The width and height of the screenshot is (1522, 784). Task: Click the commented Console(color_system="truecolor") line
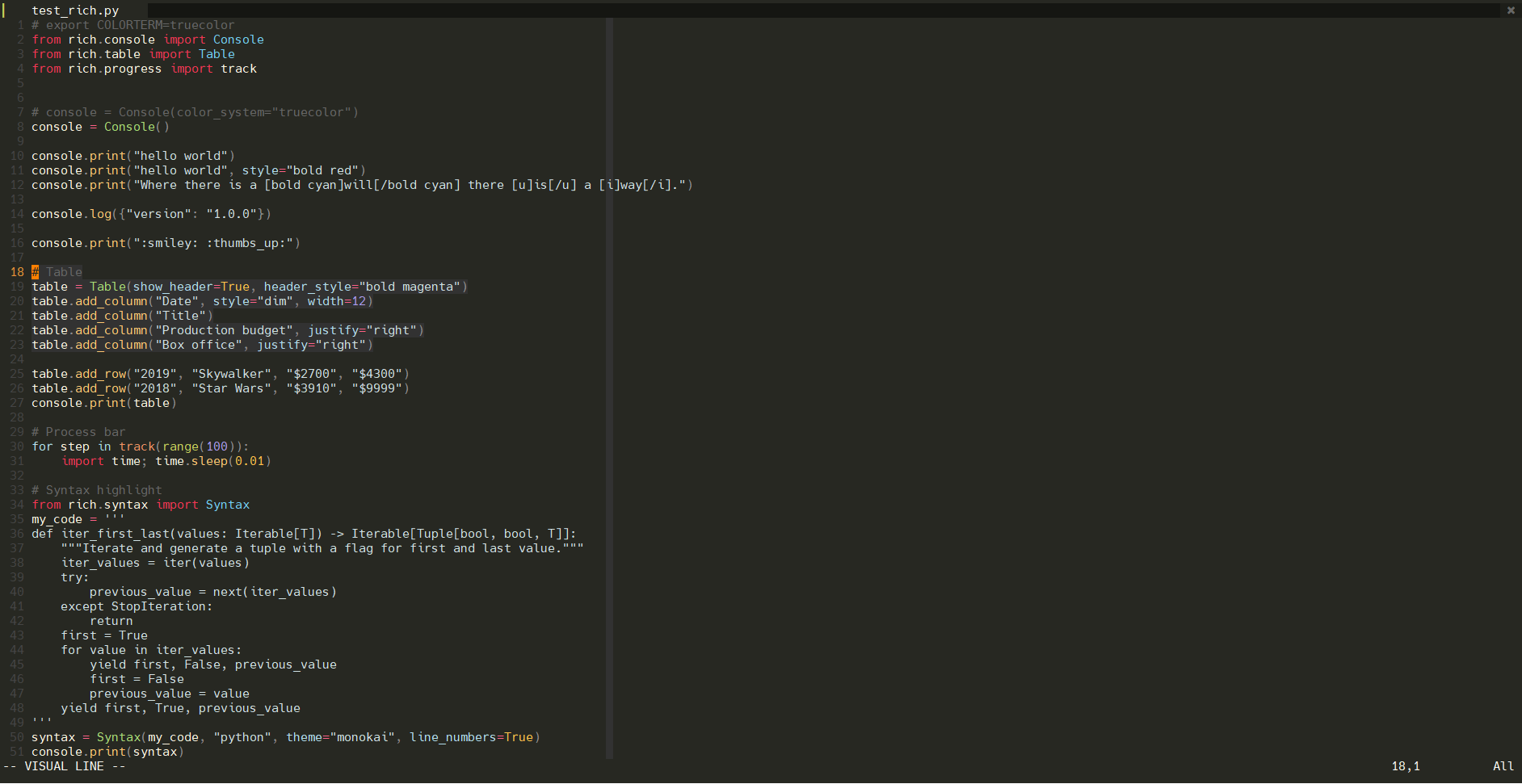click(195, 112)
